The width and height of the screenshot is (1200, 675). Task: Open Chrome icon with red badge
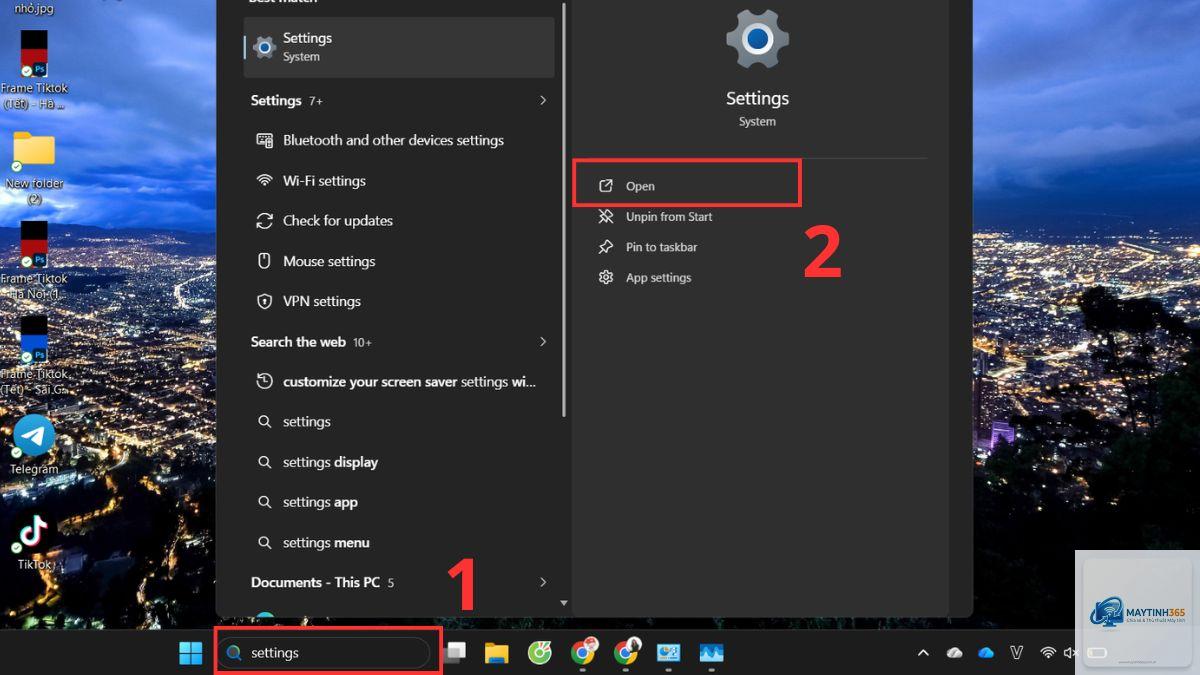pyautogui.click(x=583, y=652)
